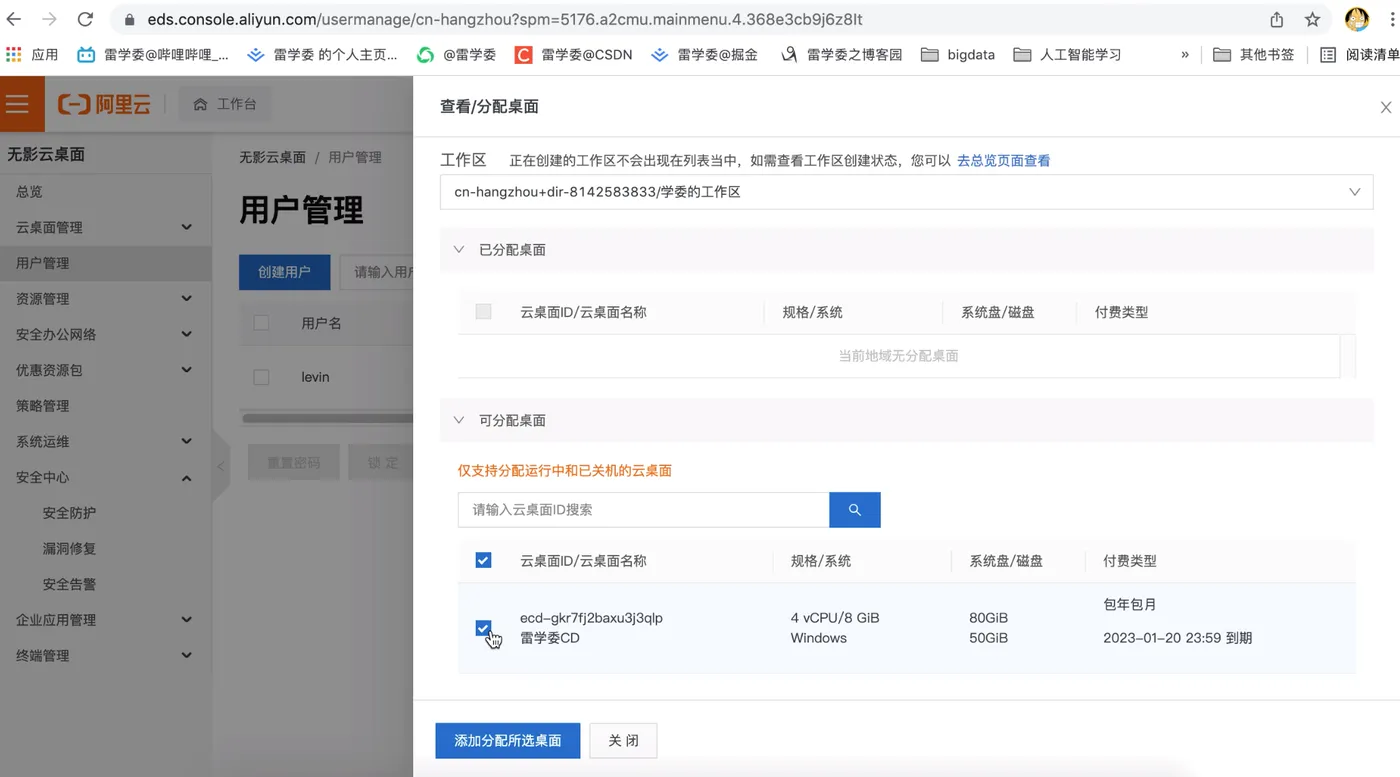Click the 请输入云桌面ID搜索 field
Image resolution: width=1400 pixels, height=777 pixels.
[643, 510]
